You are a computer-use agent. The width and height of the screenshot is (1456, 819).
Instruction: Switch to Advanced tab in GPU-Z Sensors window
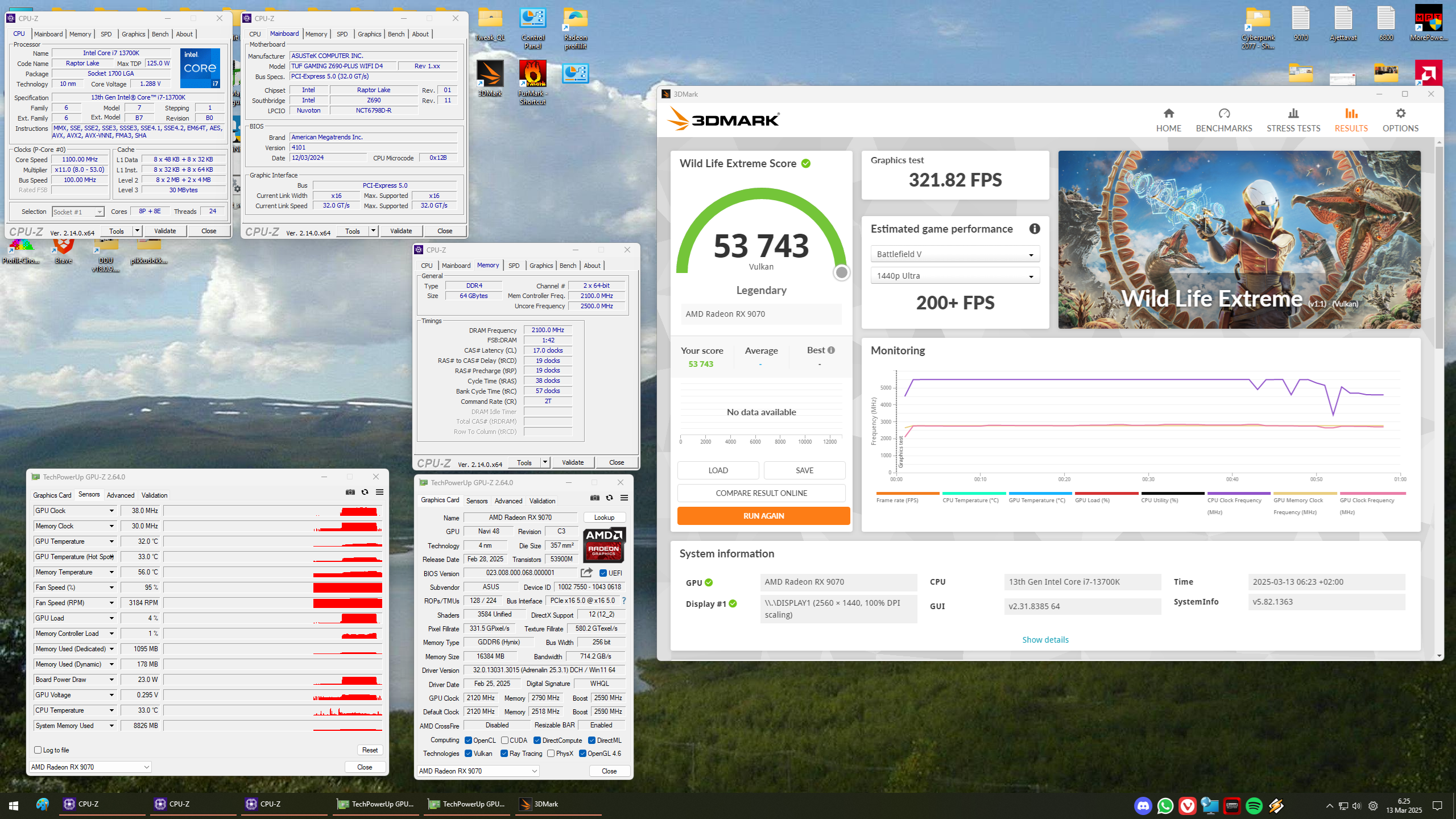tap(121, 495)
